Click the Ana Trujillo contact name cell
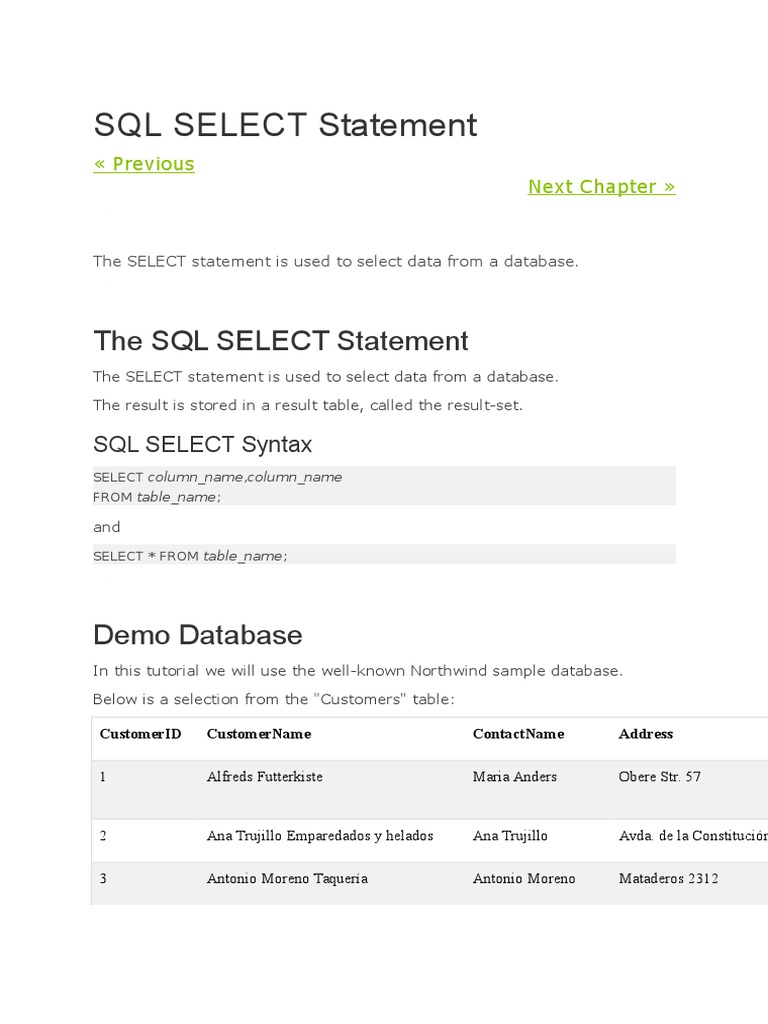The height and width of the screenshot is (1024, 768). click(x=510, y=836)
